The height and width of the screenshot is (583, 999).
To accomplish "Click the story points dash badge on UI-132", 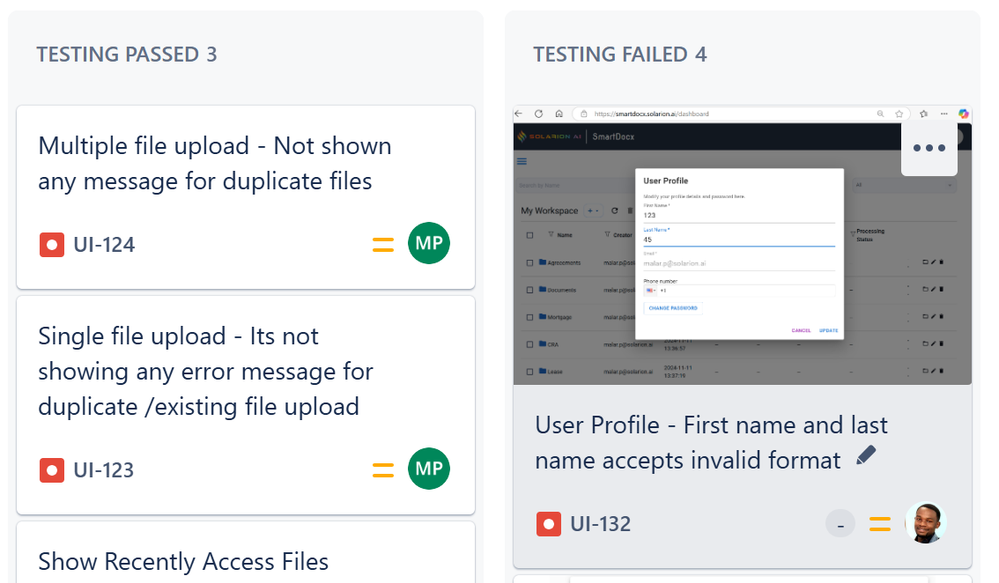I will (840, 524).
